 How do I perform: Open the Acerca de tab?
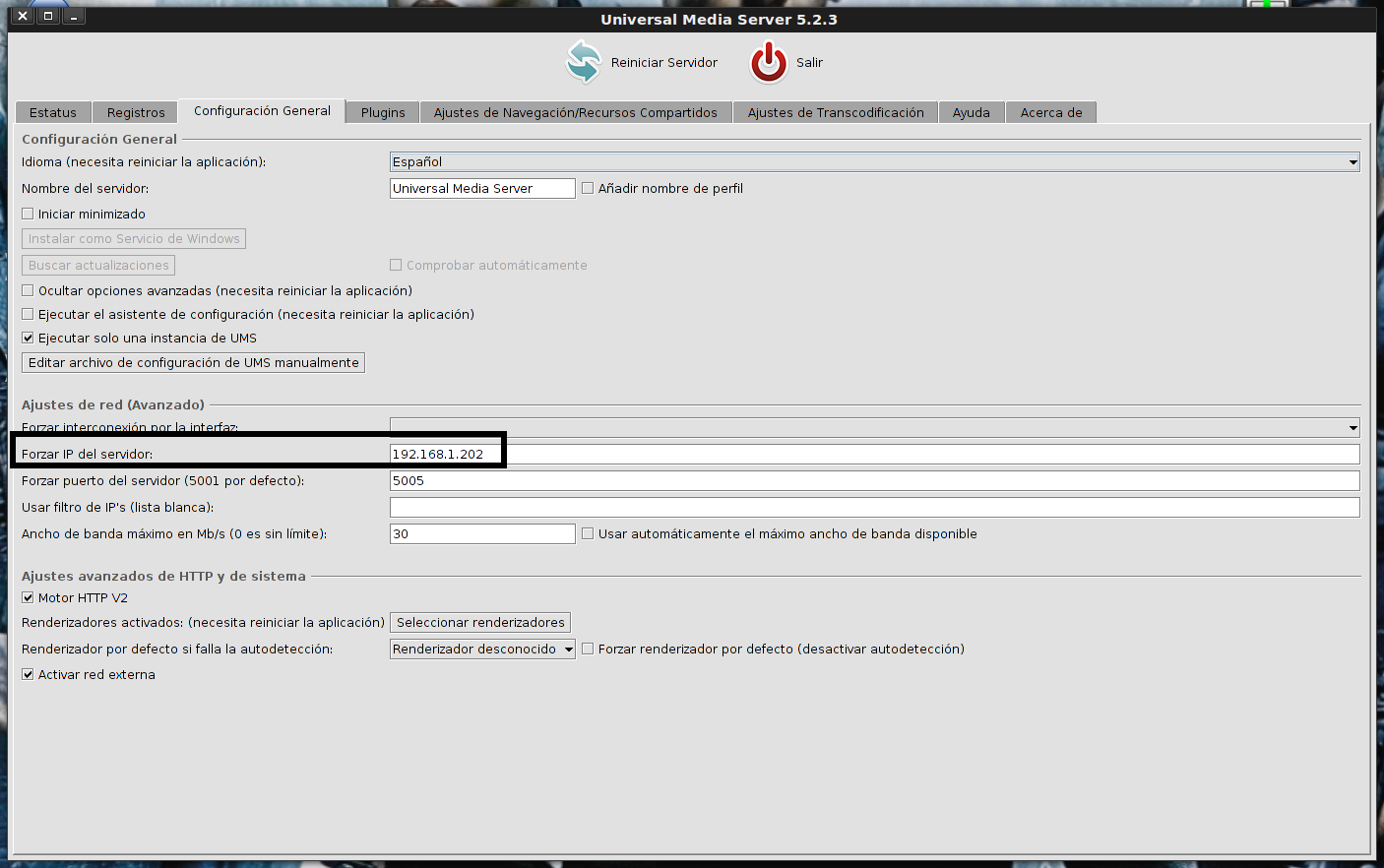click(x=1051, y=112)
